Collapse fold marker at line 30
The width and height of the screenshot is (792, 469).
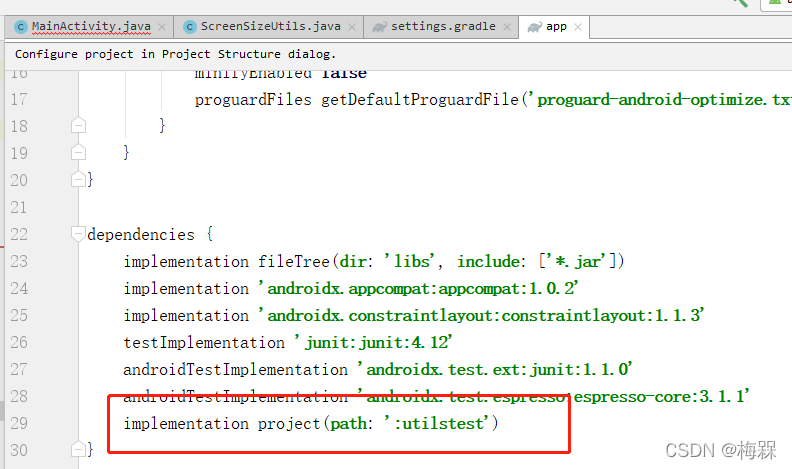[78, 449]
